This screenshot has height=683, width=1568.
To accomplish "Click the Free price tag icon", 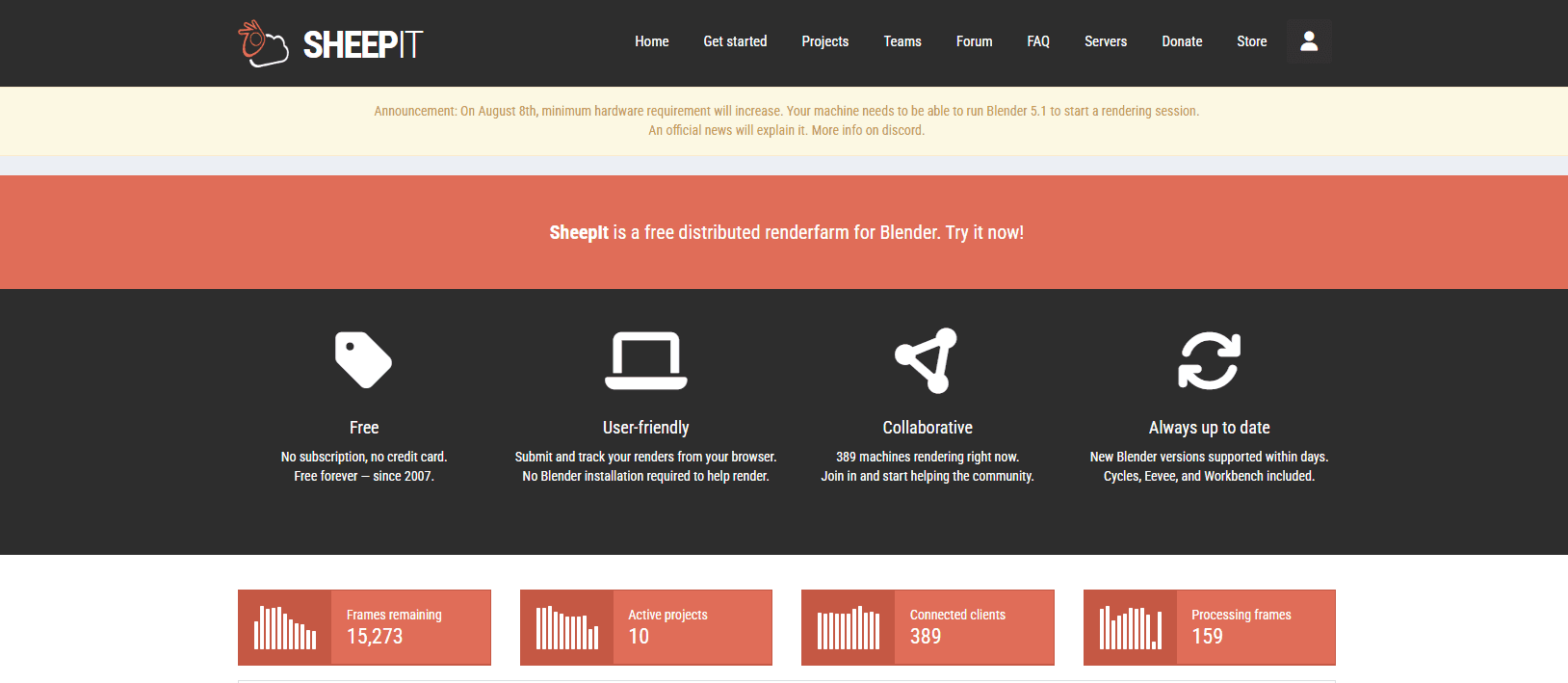I will point(363,360).
